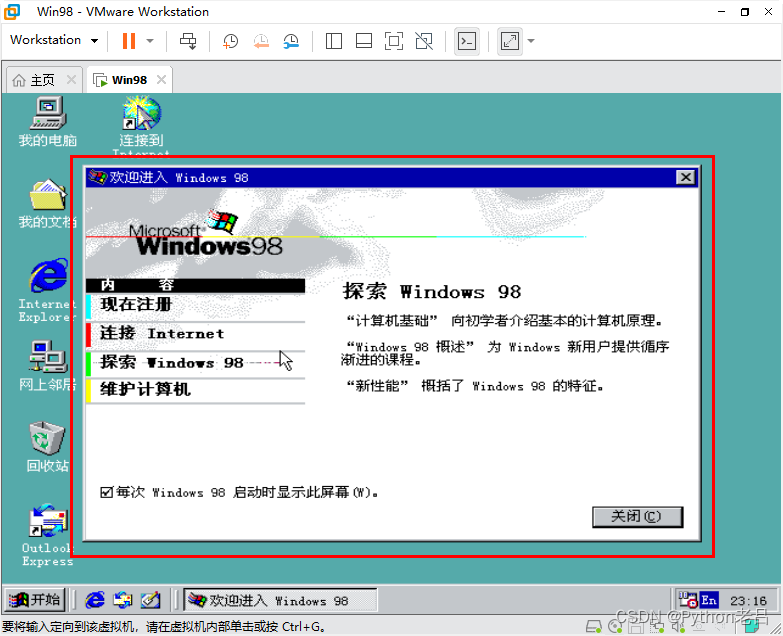Select the 我的文档 desktop folder icon
Image resolution: width=783 pixels, height=636 pixels.
pyautogui.click(x=48, y=204)
